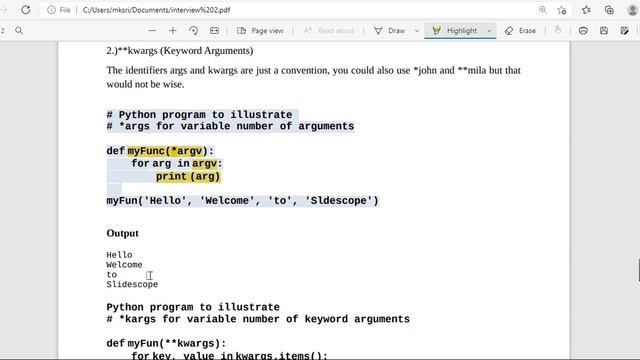Click the 'def myFun(**kwargs):' code line
The image size is (640, 360).
166,343
